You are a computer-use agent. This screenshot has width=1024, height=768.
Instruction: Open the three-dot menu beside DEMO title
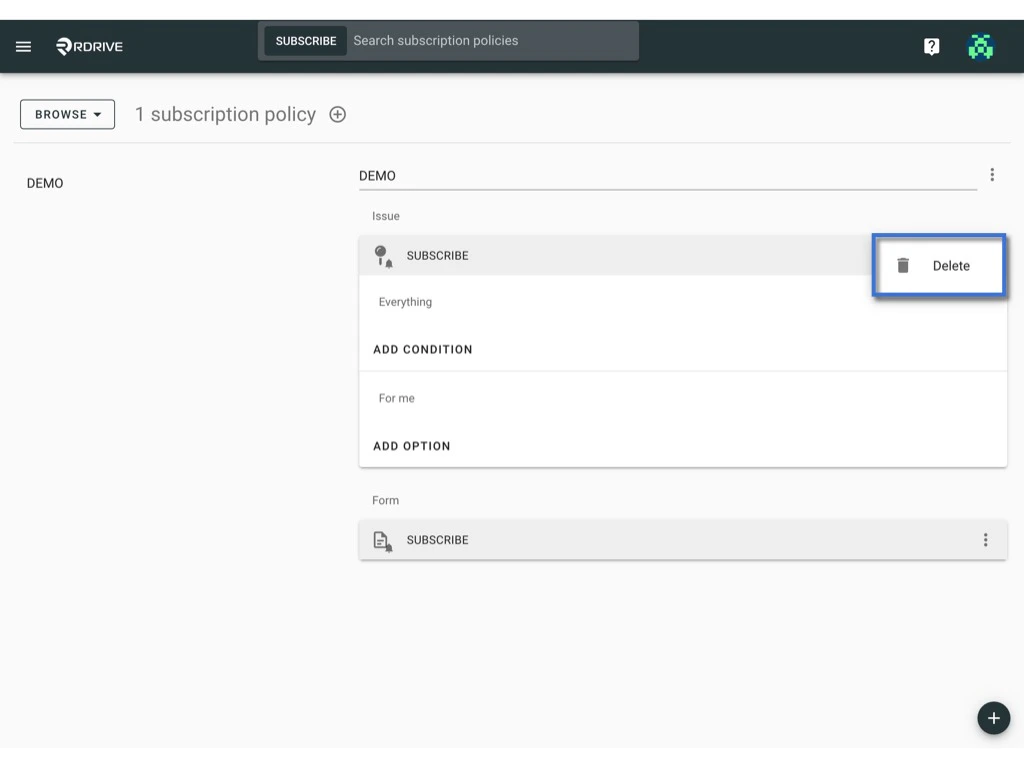(992, 174)
